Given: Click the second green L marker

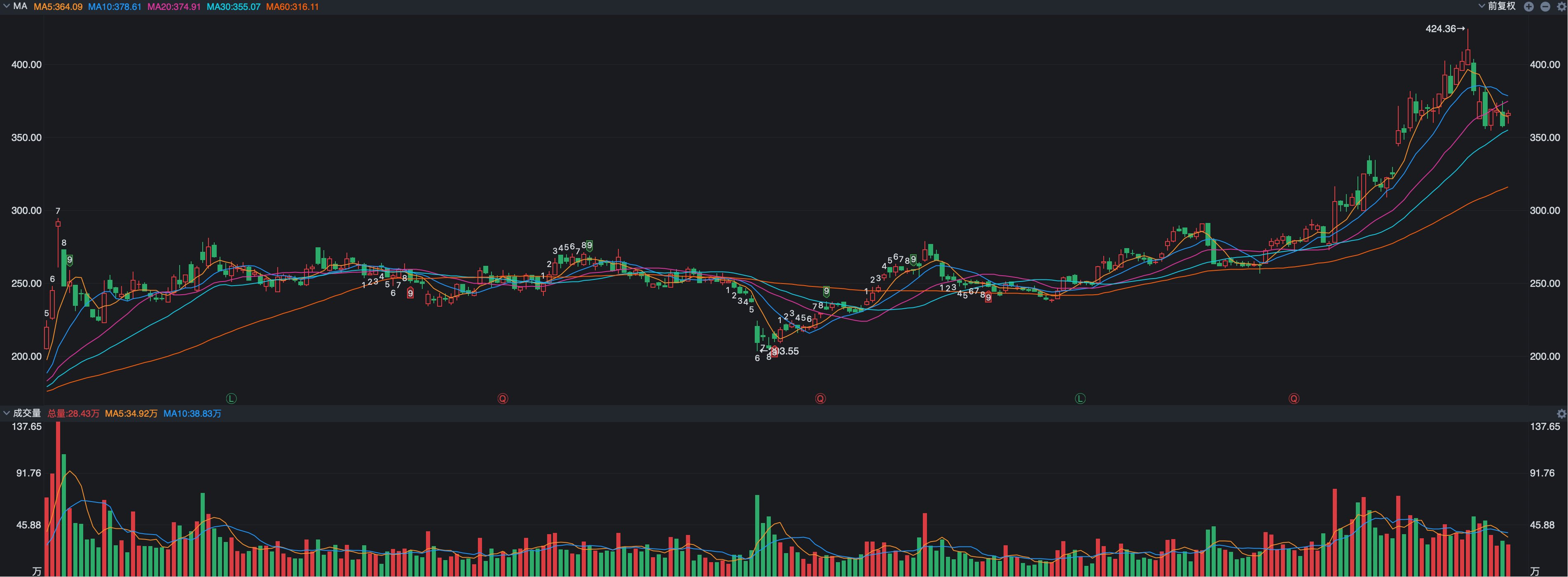Looking at the screenshot, I should click(x=1080, y=399).
